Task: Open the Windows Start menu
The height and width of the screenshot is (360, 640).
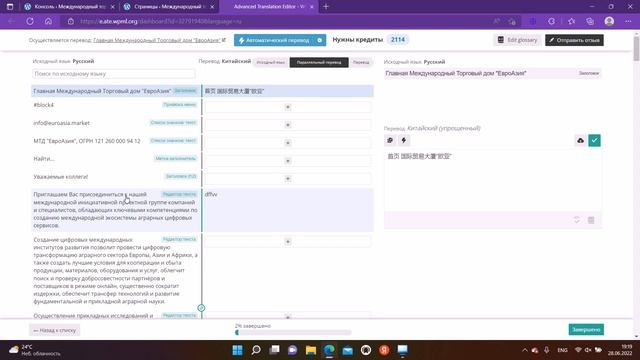Action: coord(237,350)
